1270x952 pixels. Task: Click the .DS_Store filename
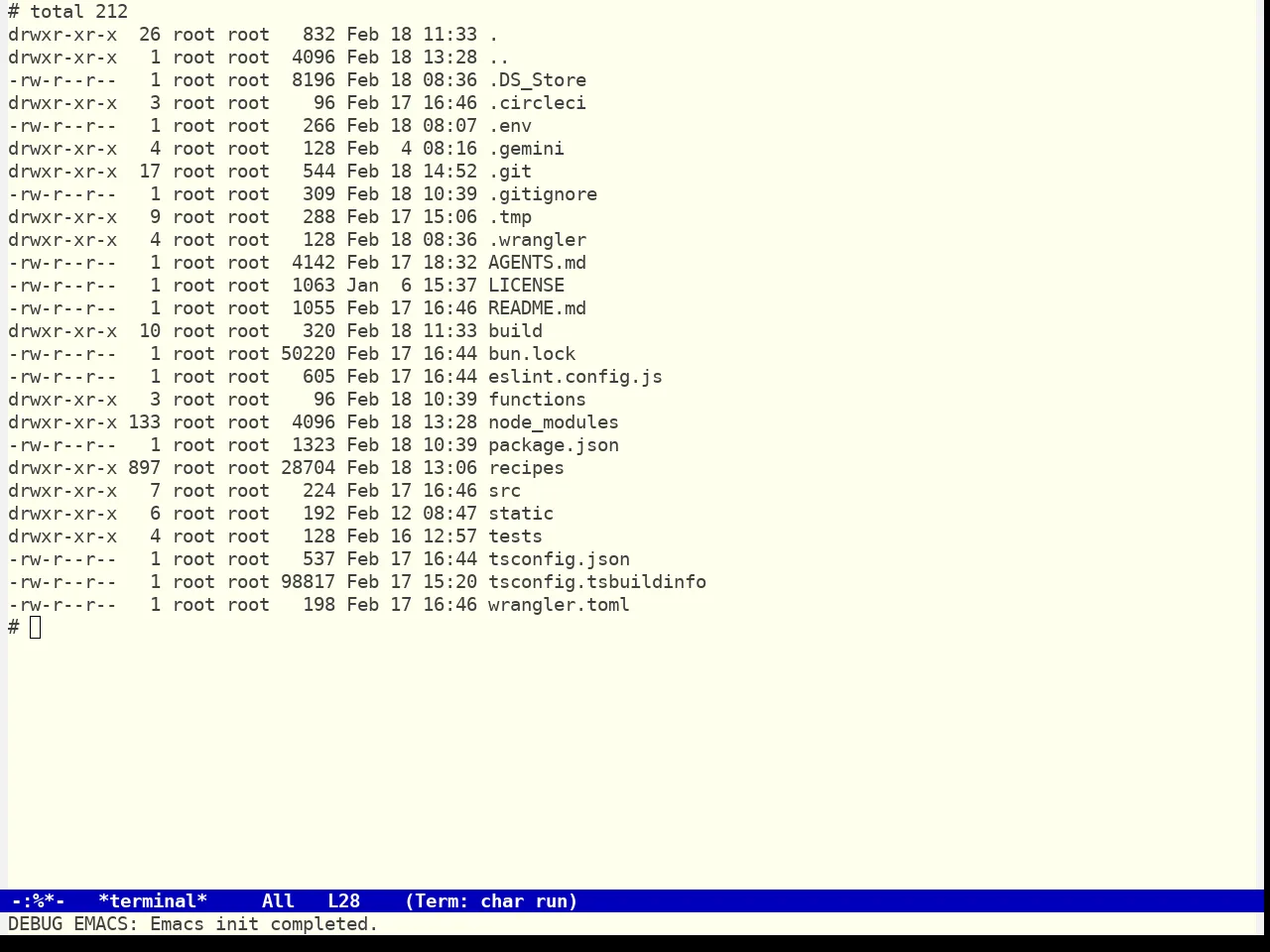pos(537,80)
